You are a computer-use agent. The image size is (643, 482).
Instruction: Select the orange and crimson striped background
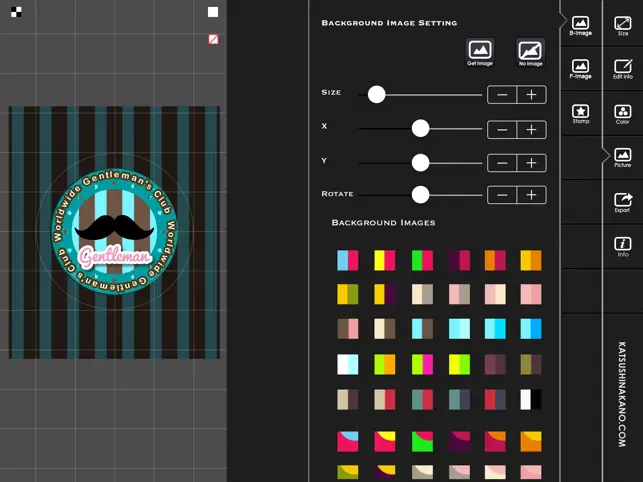(495, 260)
